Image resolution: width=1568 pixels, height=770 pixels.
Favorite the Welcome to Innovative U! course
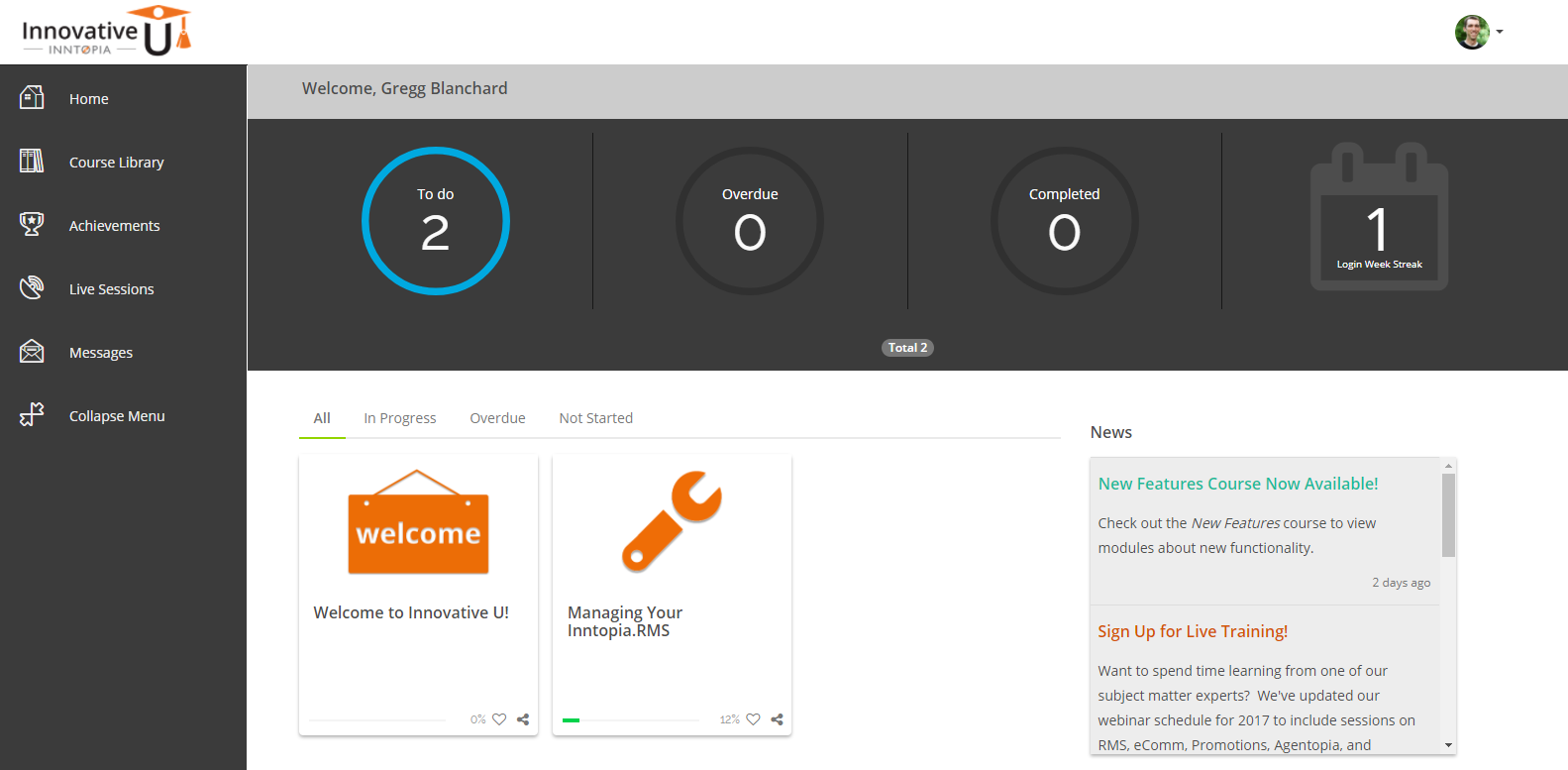click(x=499, y=719)
